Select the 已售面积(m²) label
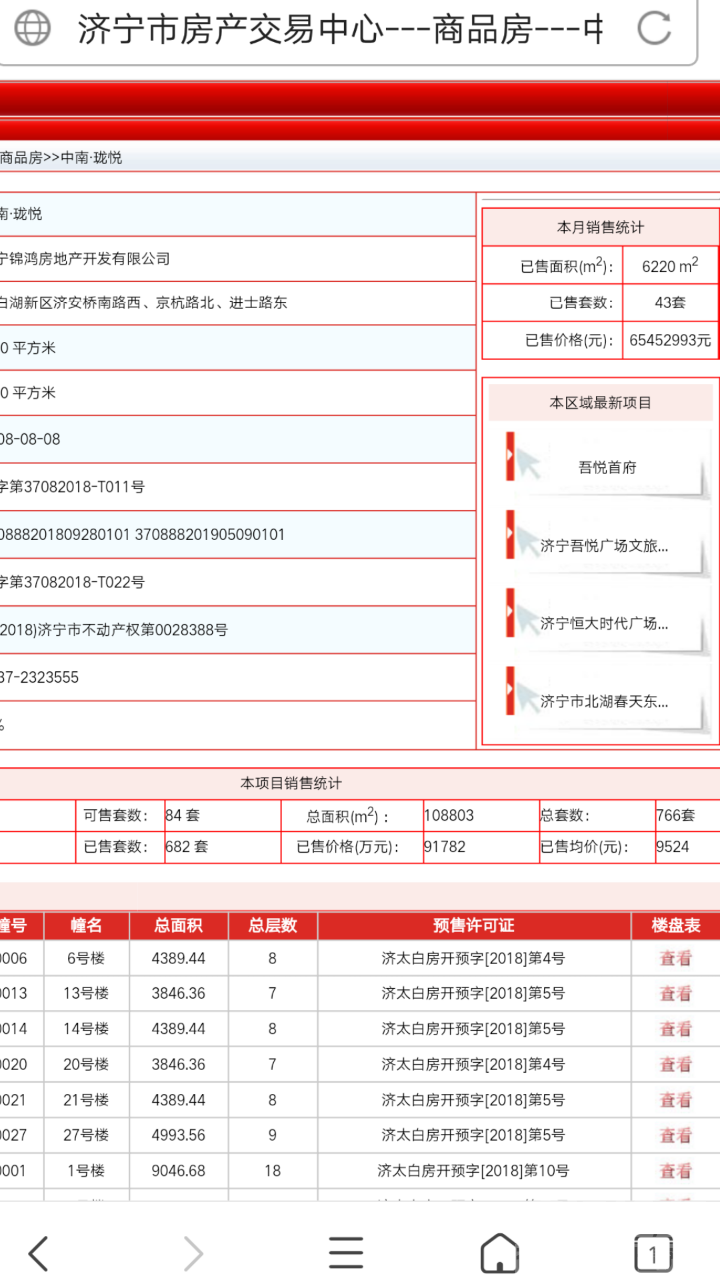This screenshot has width=720, height=1280. point(565,266)
